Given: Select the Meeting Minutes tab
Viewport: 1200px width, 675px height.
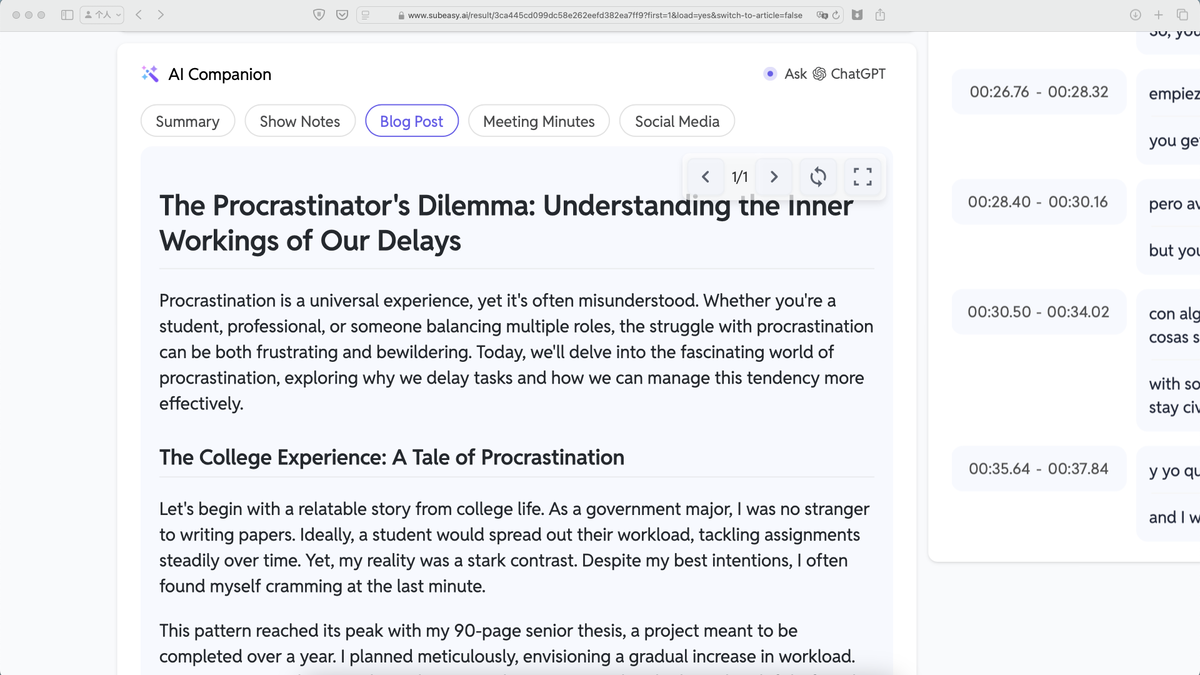Looking at the screenshot, I should (x=538, y=121).
